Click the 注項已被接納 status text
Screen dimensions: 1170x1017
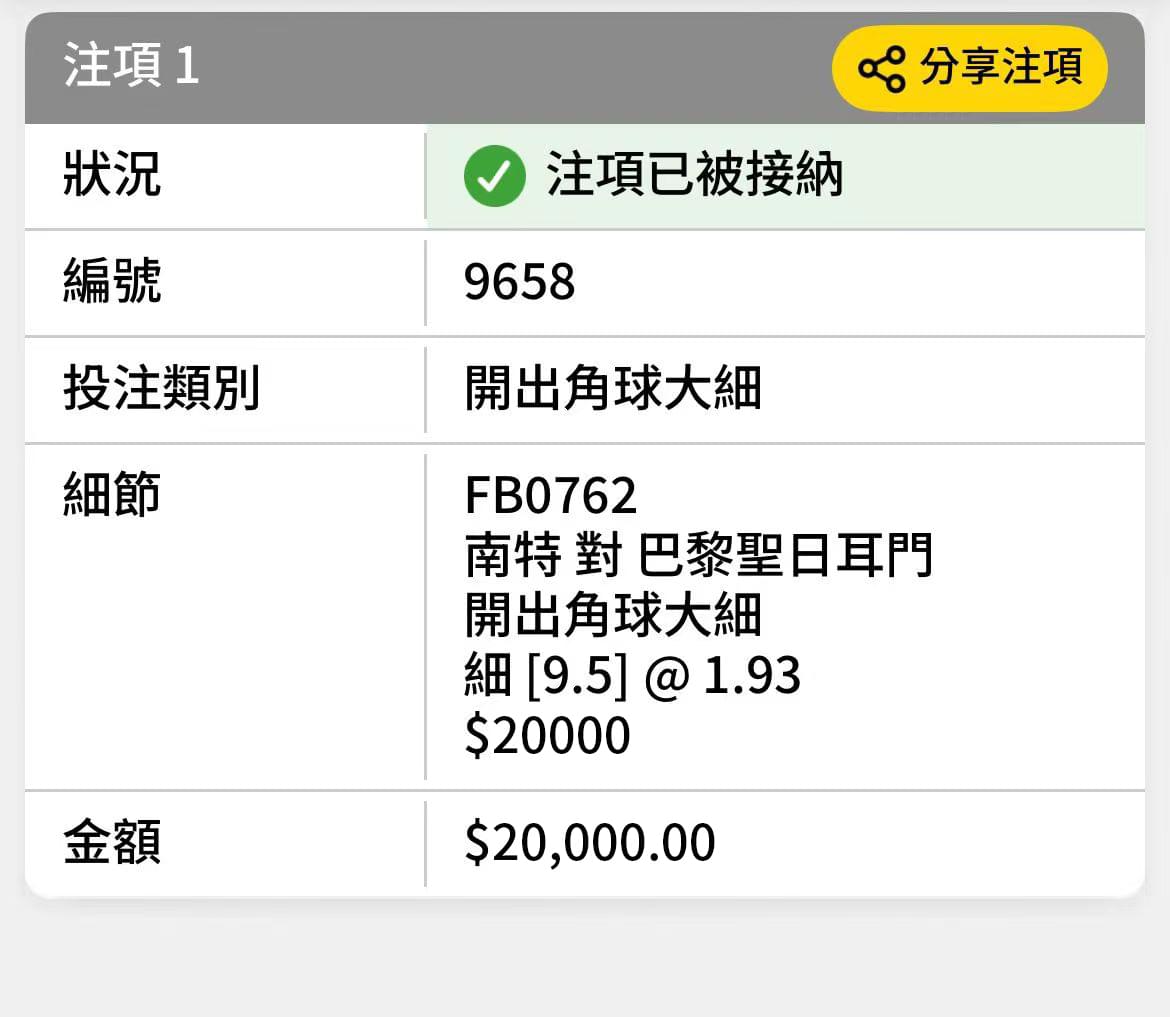coord(695,175)
